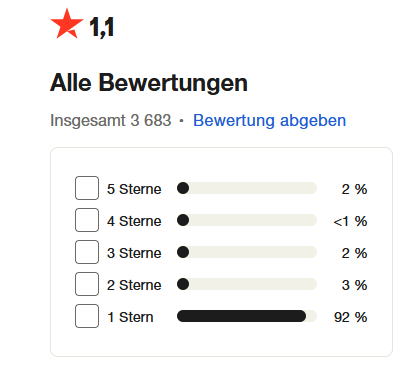Enable the 3 Sterne filter checkbox
The width and height of the screenshot is (413, 365).
pos(87,252)
